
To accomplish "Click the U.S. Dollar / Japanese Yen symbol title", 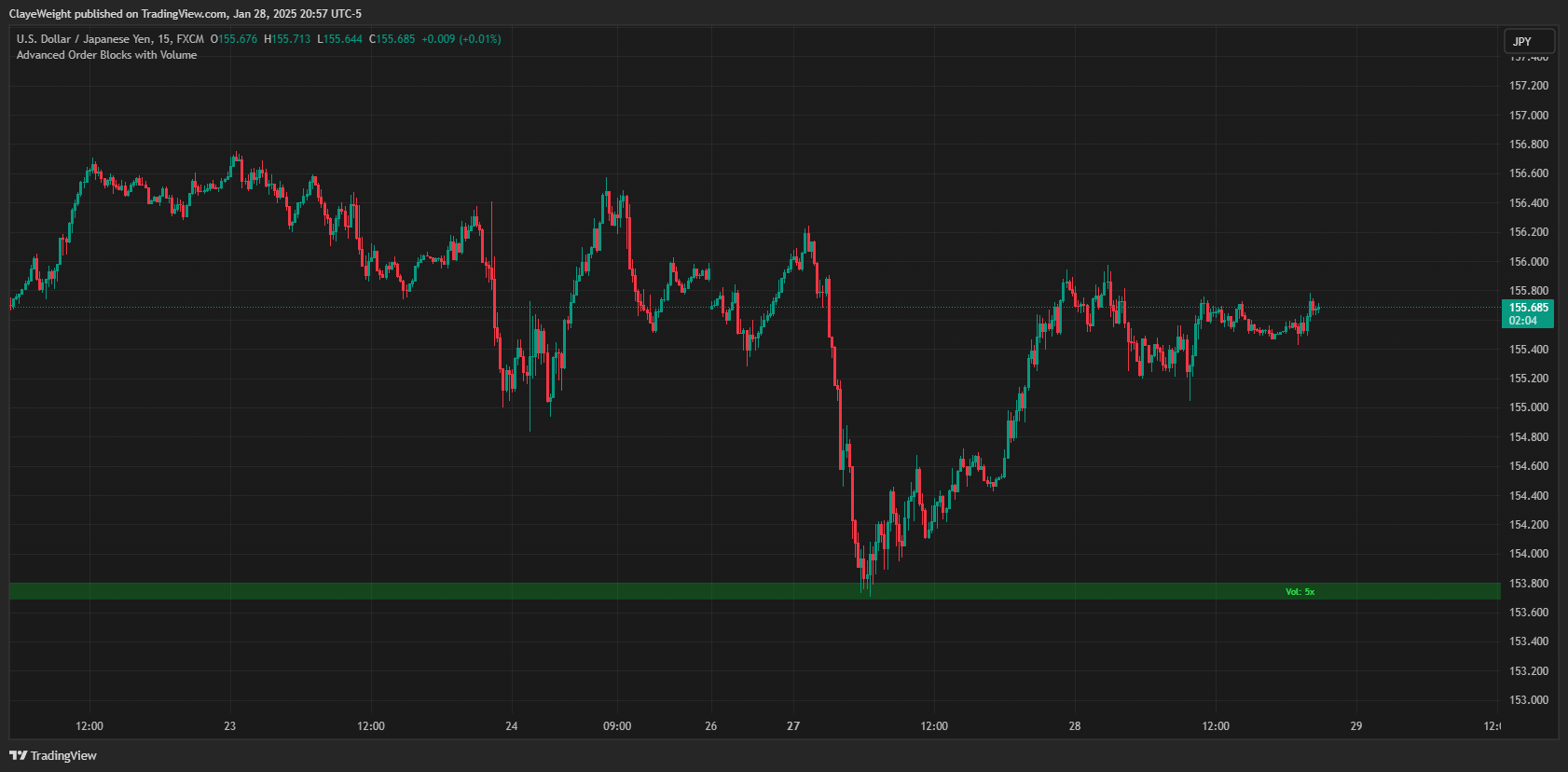I will click(110, 39).
